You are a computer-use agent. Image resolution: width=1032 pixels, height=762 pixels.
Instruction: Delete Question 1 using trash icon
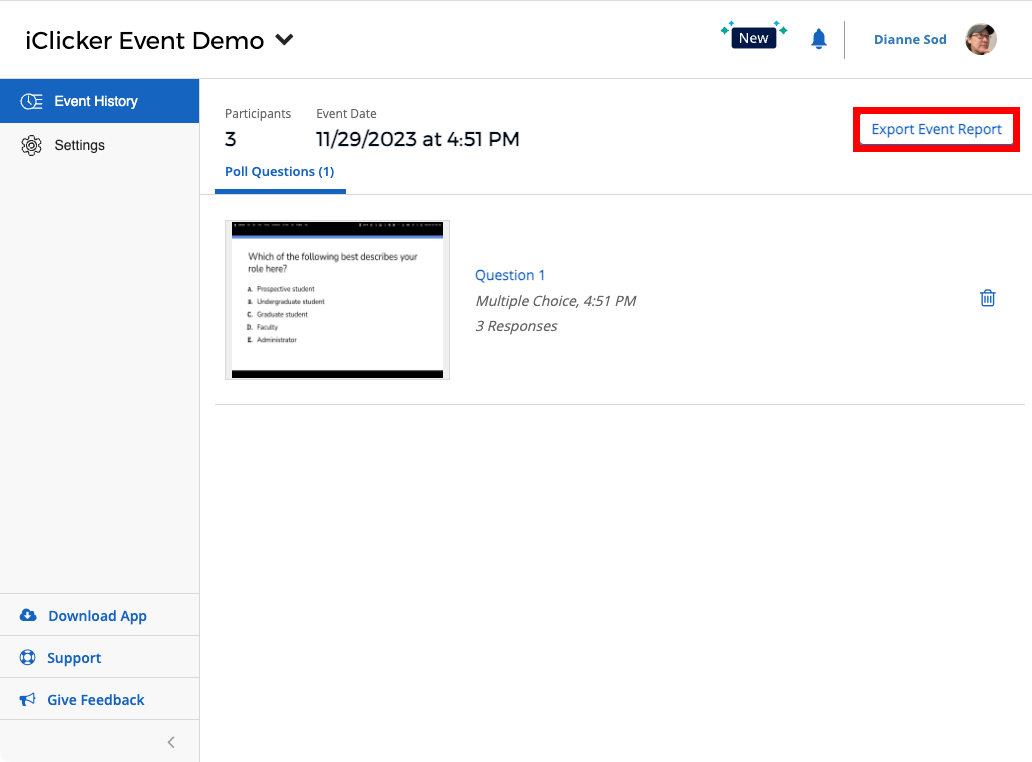pos(987,297)
